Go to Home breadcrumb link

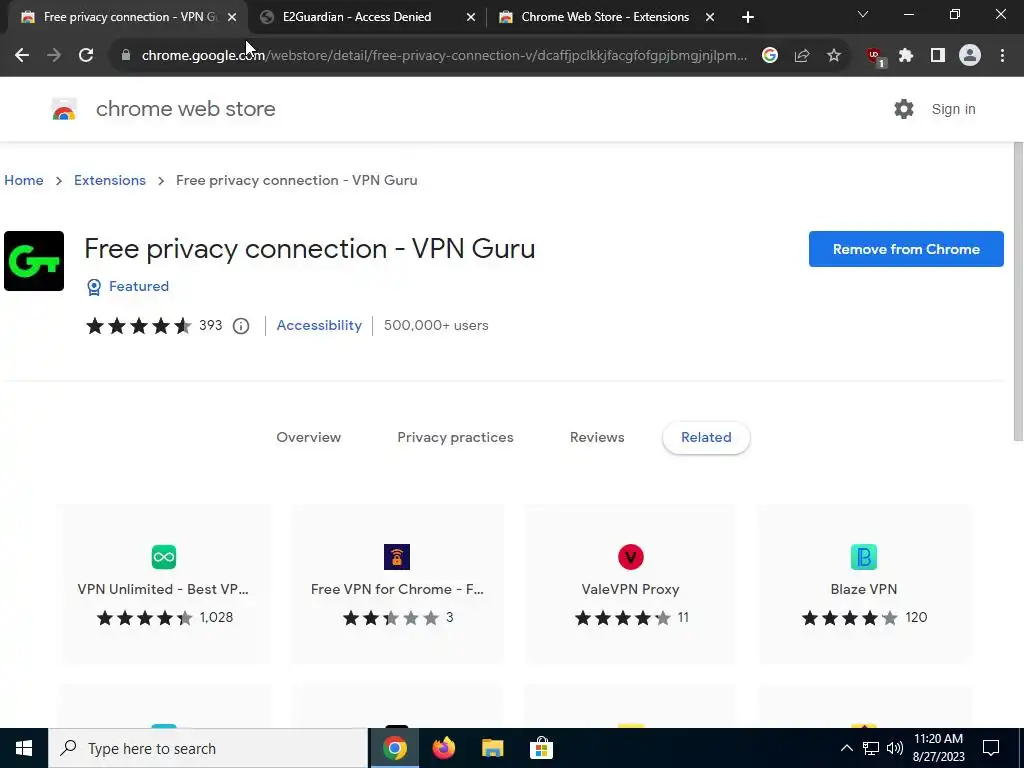tap(24, 180)
